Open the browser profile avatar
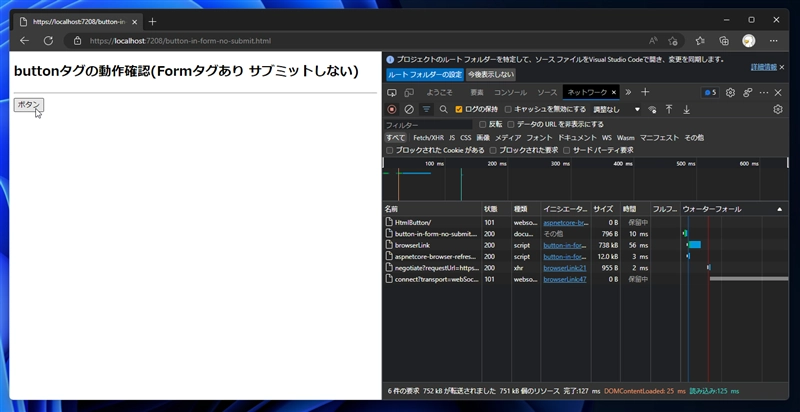The height and width of the screenshot is (412, 800). pos(748,41)
